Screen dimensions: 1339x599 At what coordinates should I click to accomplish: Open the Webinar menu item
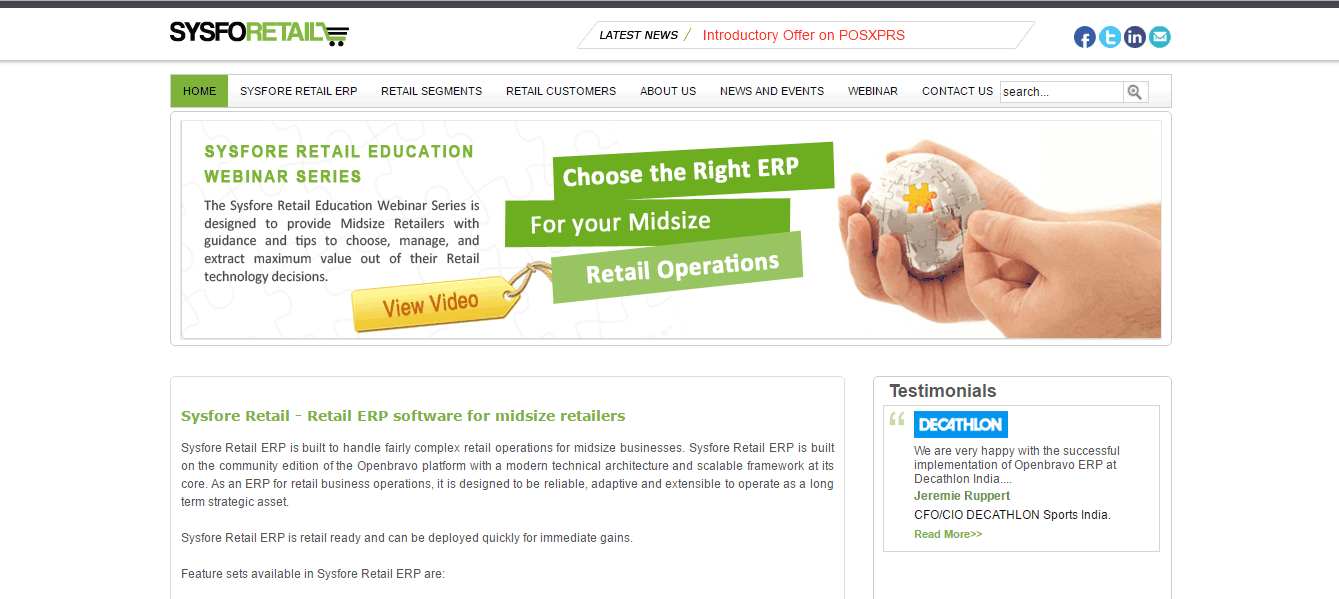pyautogui.click(x=873, y=91)
